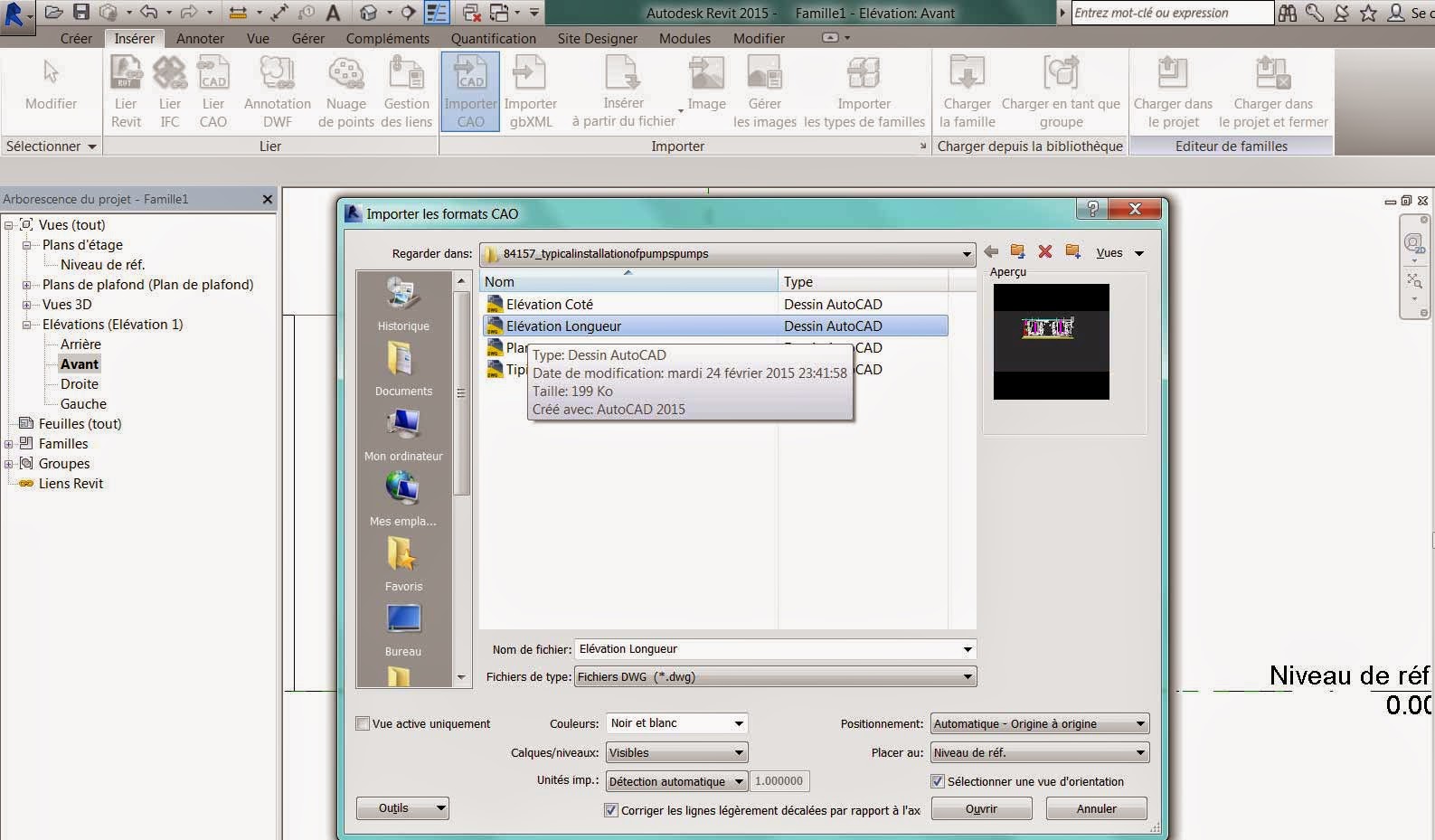
Task: Open Mon ordinateur in places sidebar
Action: click(x=403, y=434)
